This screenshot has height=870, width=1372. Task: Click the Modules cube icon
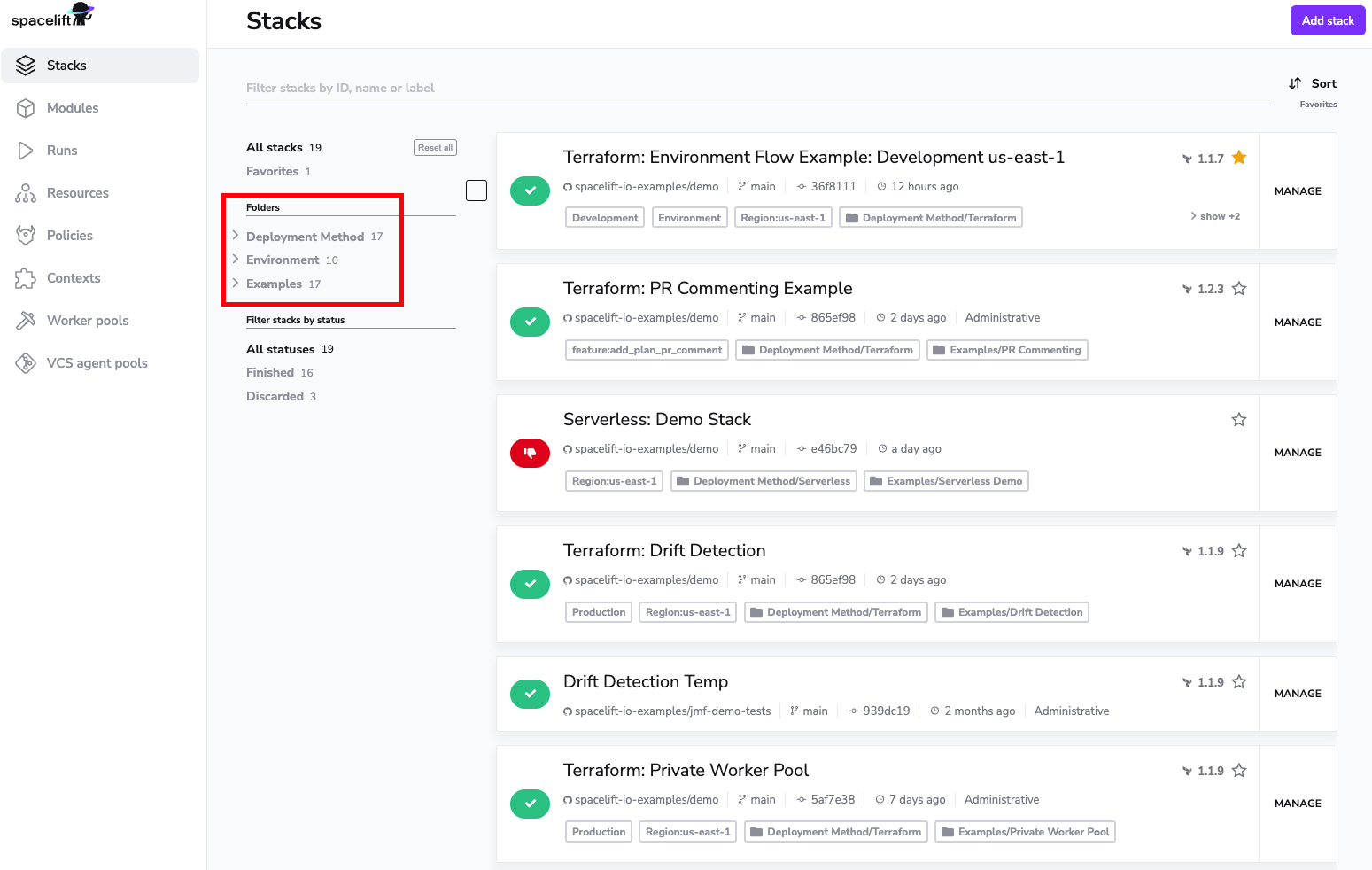pos(26,108)
